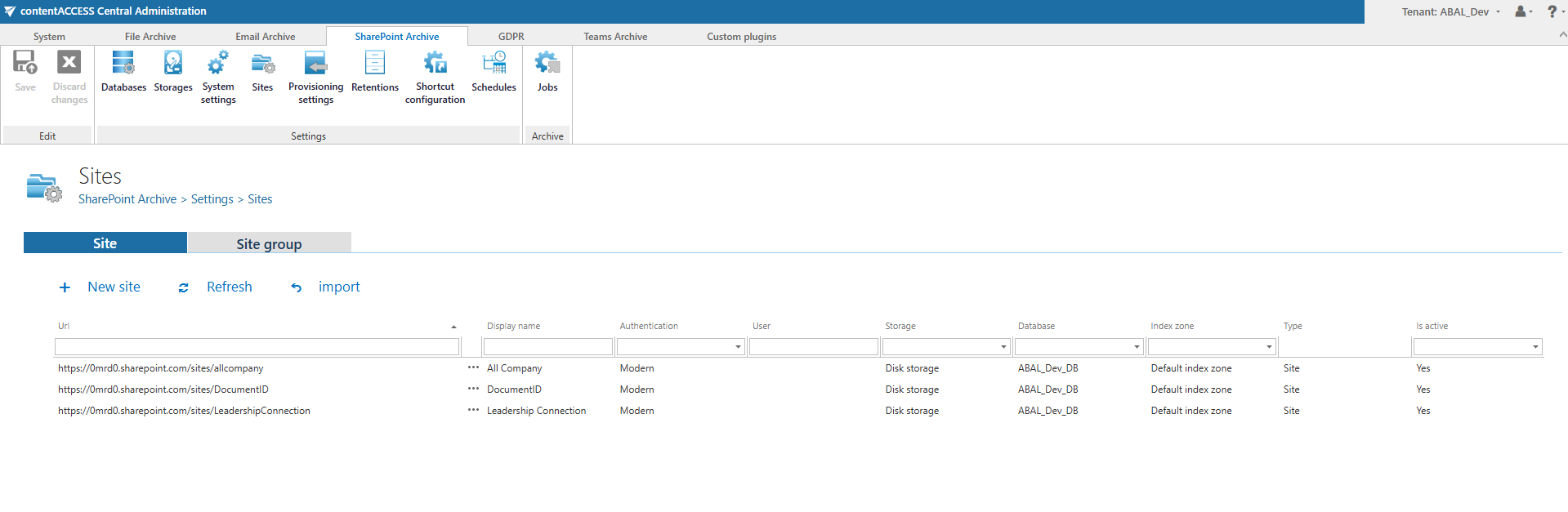Switch to the Teams Archive tab
1568x512 pixels.
[615, 37]
